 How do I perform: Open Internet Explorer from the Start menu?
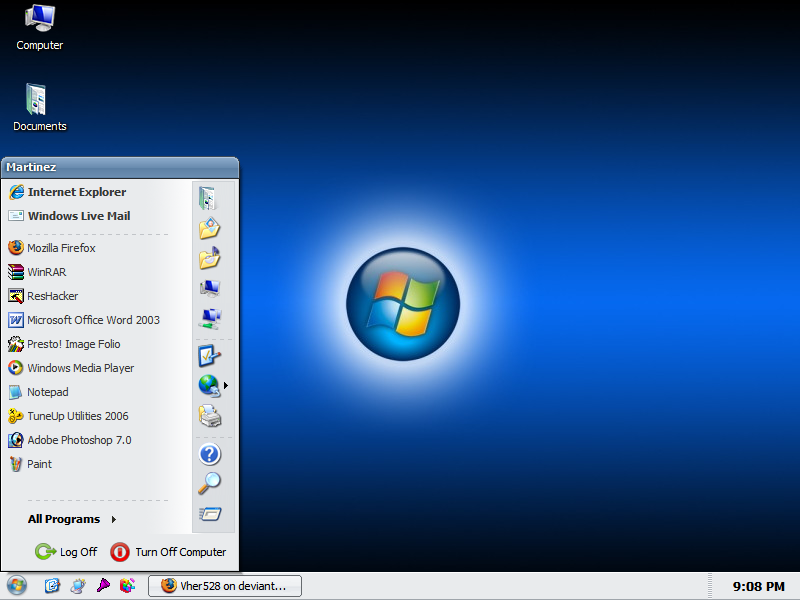tap(67, 192)
